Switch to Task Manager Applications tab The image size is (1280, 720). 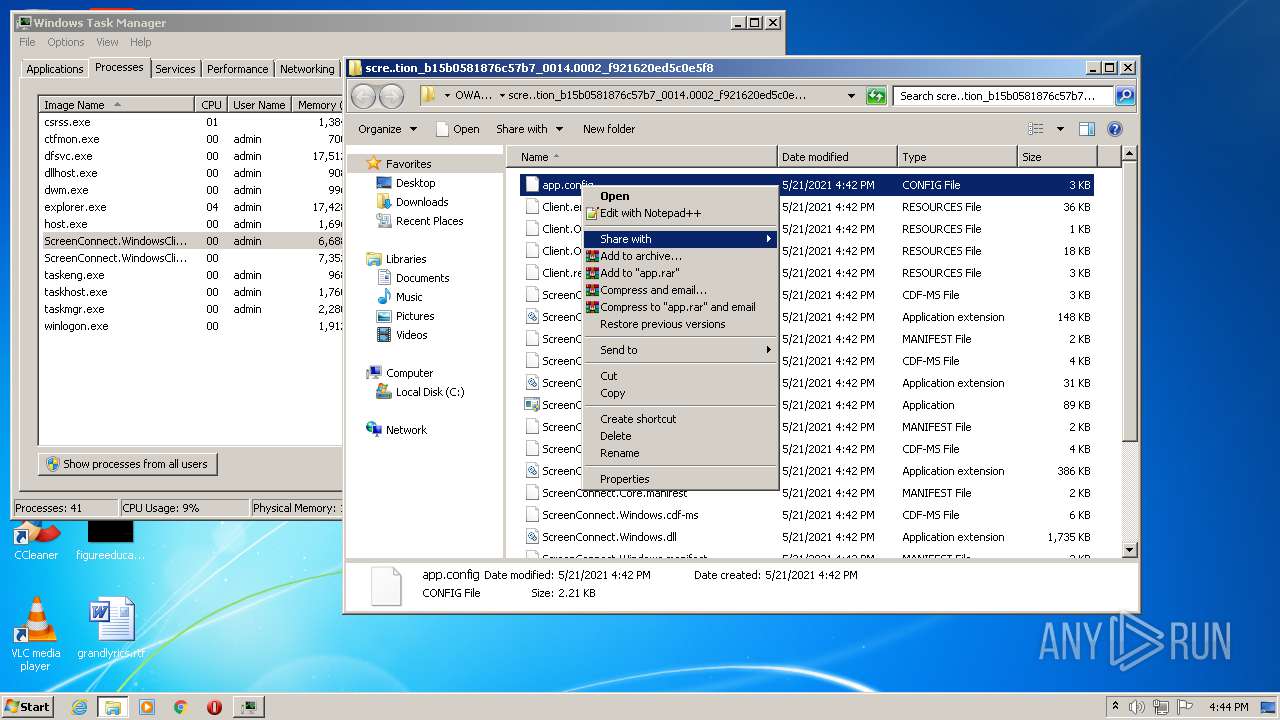[x=54, y=69]
